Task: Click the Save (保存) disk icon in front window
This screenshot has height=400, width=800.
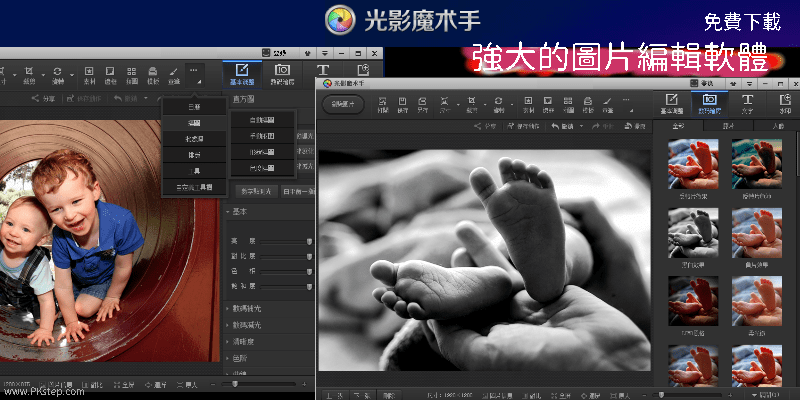Action: point(403,104)
